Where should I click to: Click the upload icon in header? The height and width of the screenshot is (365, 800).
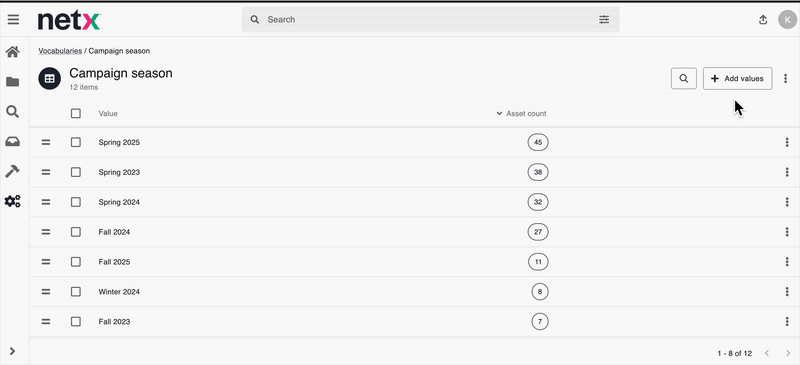[763, 19]
